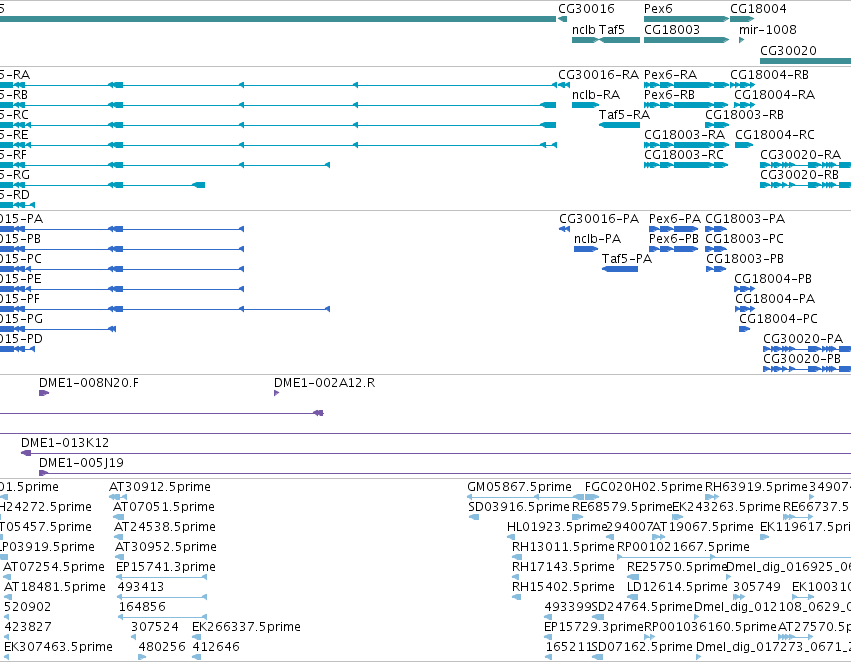Click transcript nclb-RA
Screen dimensions: 851x662
pyautogui.click(x=596, y=95)
